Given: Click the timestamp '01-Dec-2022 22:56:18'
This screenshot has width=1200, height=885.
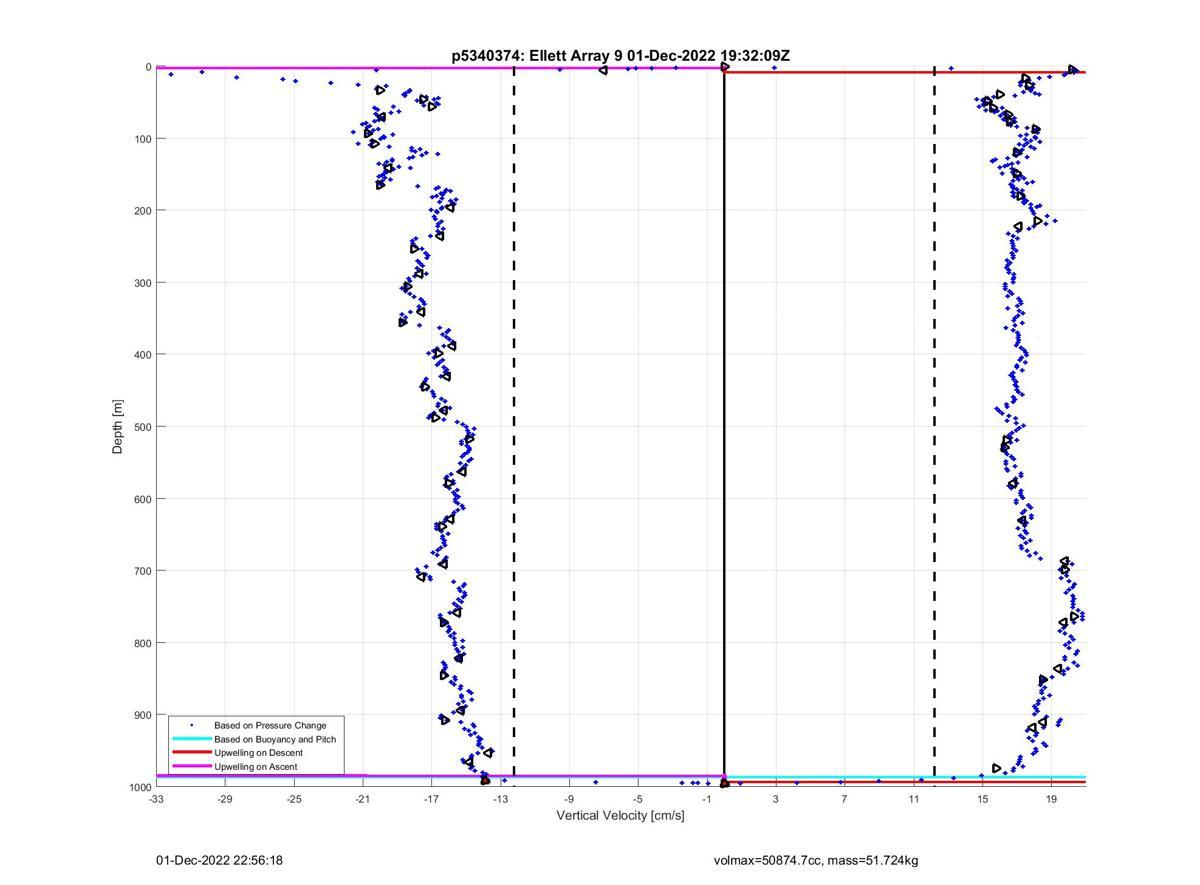Looking at the screenshot, I should coord(219,861).
